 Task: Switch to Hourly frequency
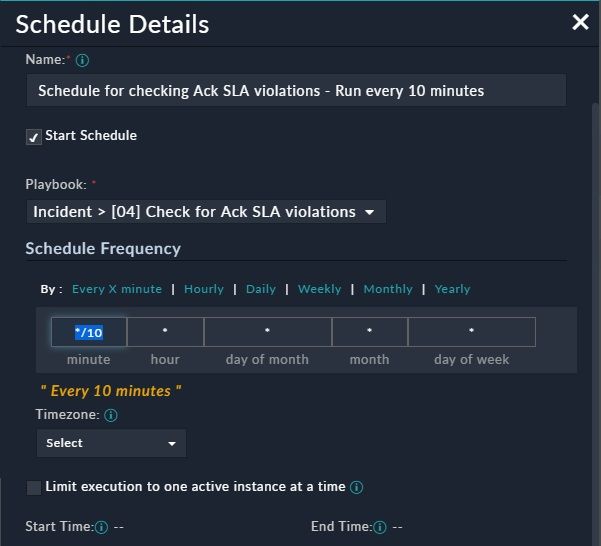click(204, 289)
